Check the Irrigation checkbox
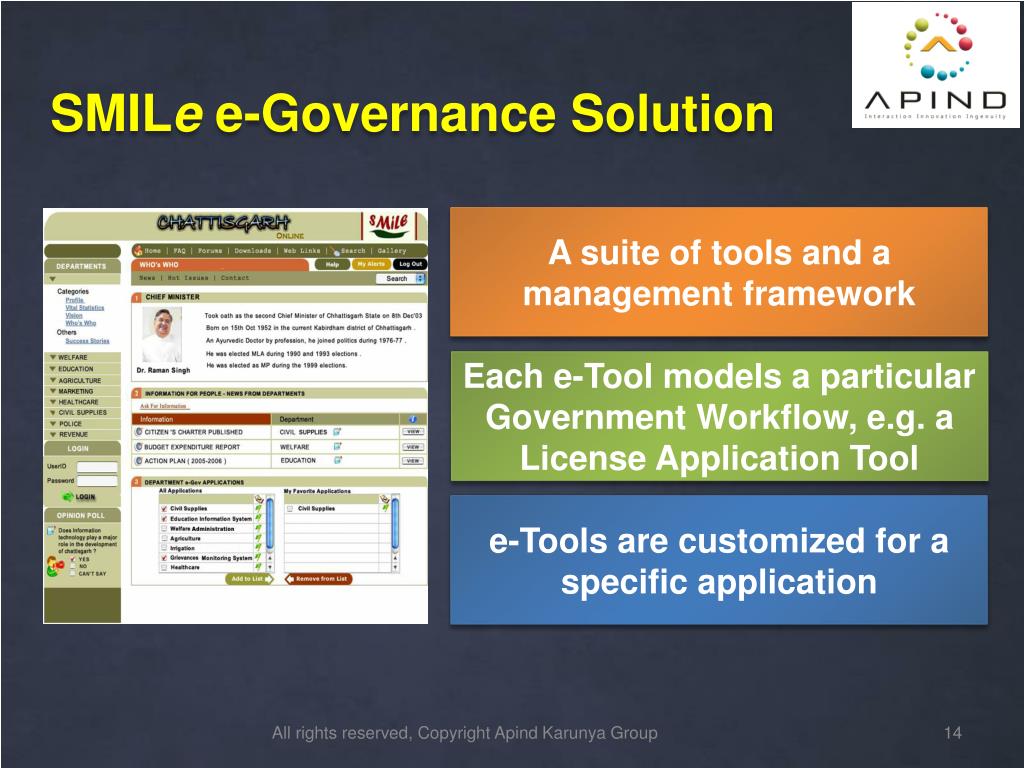 tap(164, 548)
